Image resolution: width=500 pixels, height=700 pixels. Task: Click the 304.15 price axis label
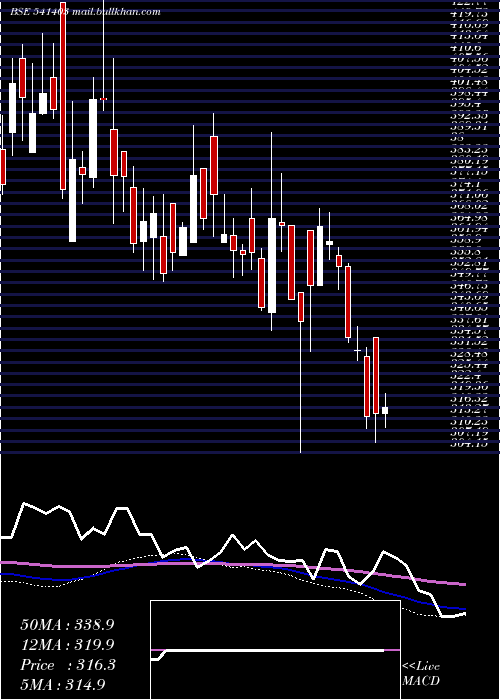tap(469, 444)
